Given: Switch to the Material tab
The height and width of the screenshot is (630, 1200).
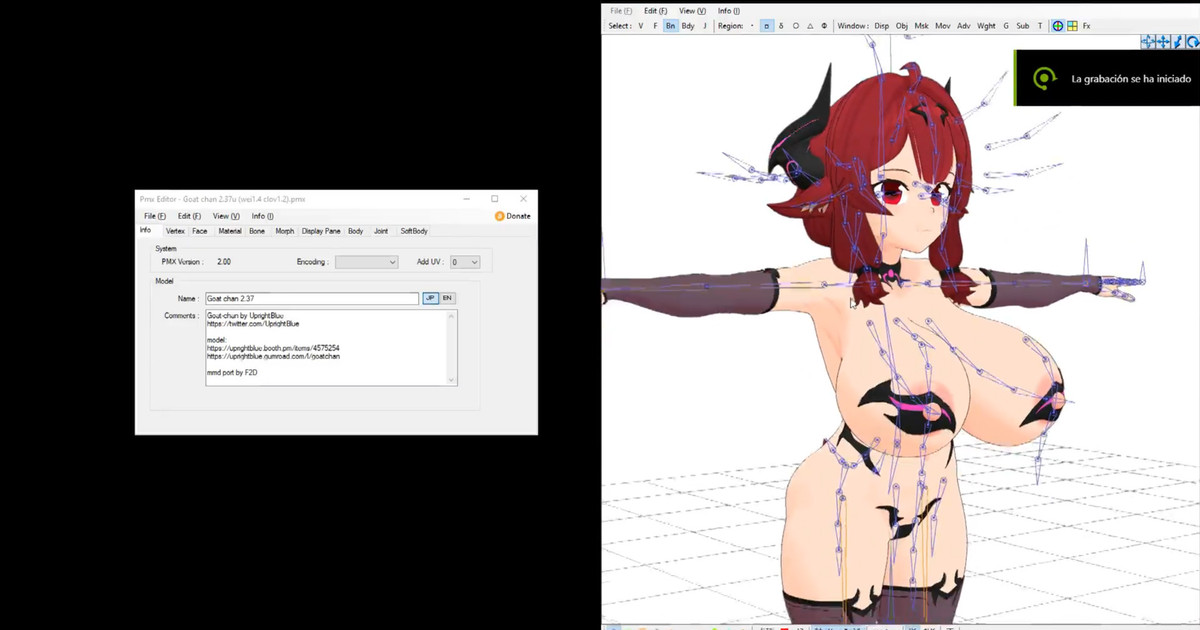Looking at the screenshot, I should coord(230,231).
